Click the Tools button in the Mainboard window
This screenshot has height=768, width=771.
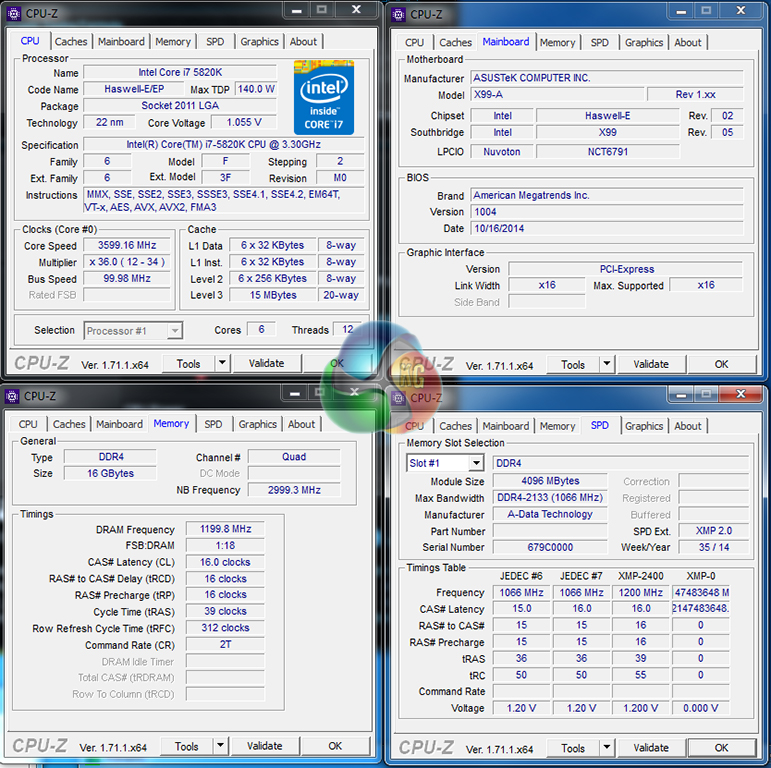[572, 365]
